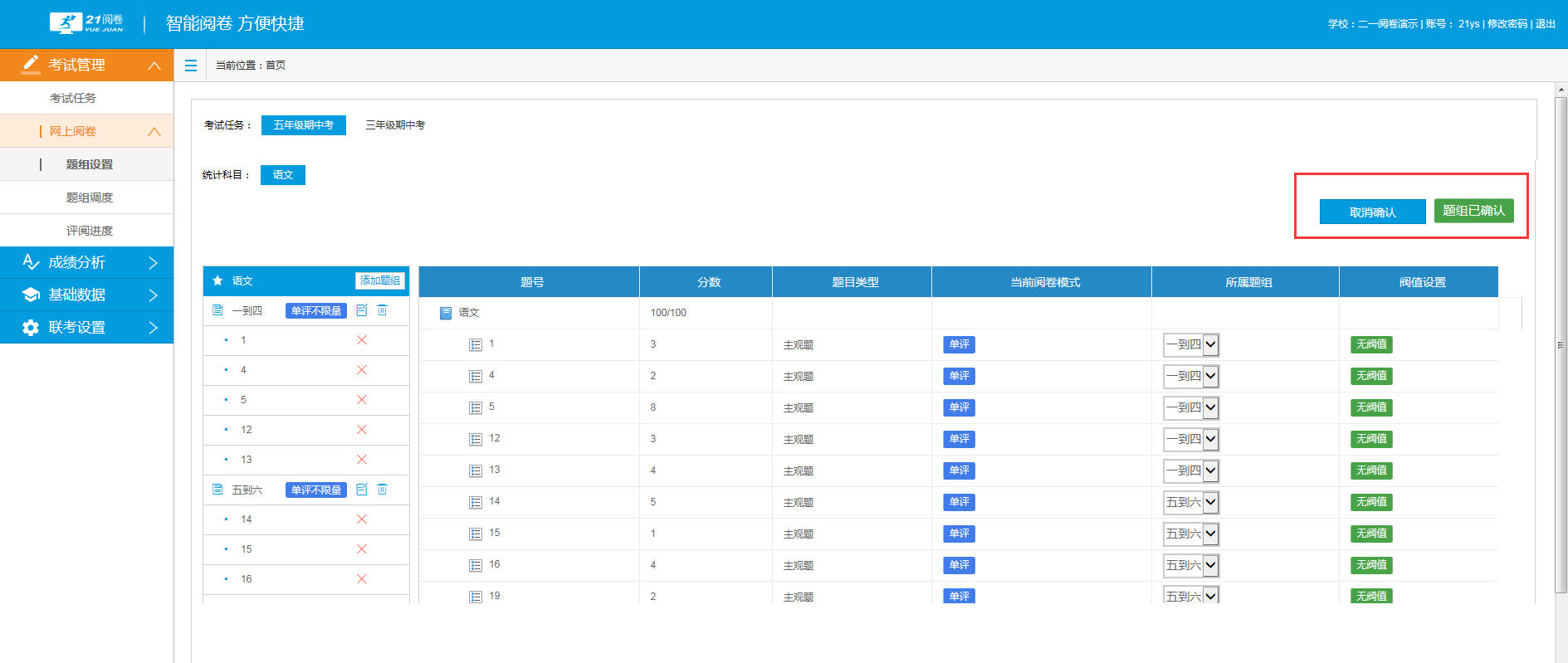Select the 五年级期中考 exam task tab

(x=304, y=124)
